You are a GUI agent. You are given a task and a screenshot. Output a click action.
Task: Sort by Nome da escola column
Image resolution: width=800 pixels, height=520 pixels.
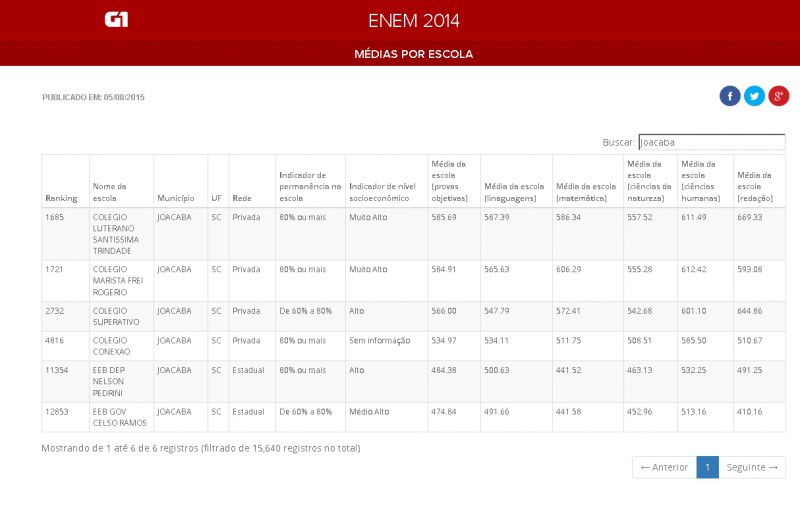[110, 192]
